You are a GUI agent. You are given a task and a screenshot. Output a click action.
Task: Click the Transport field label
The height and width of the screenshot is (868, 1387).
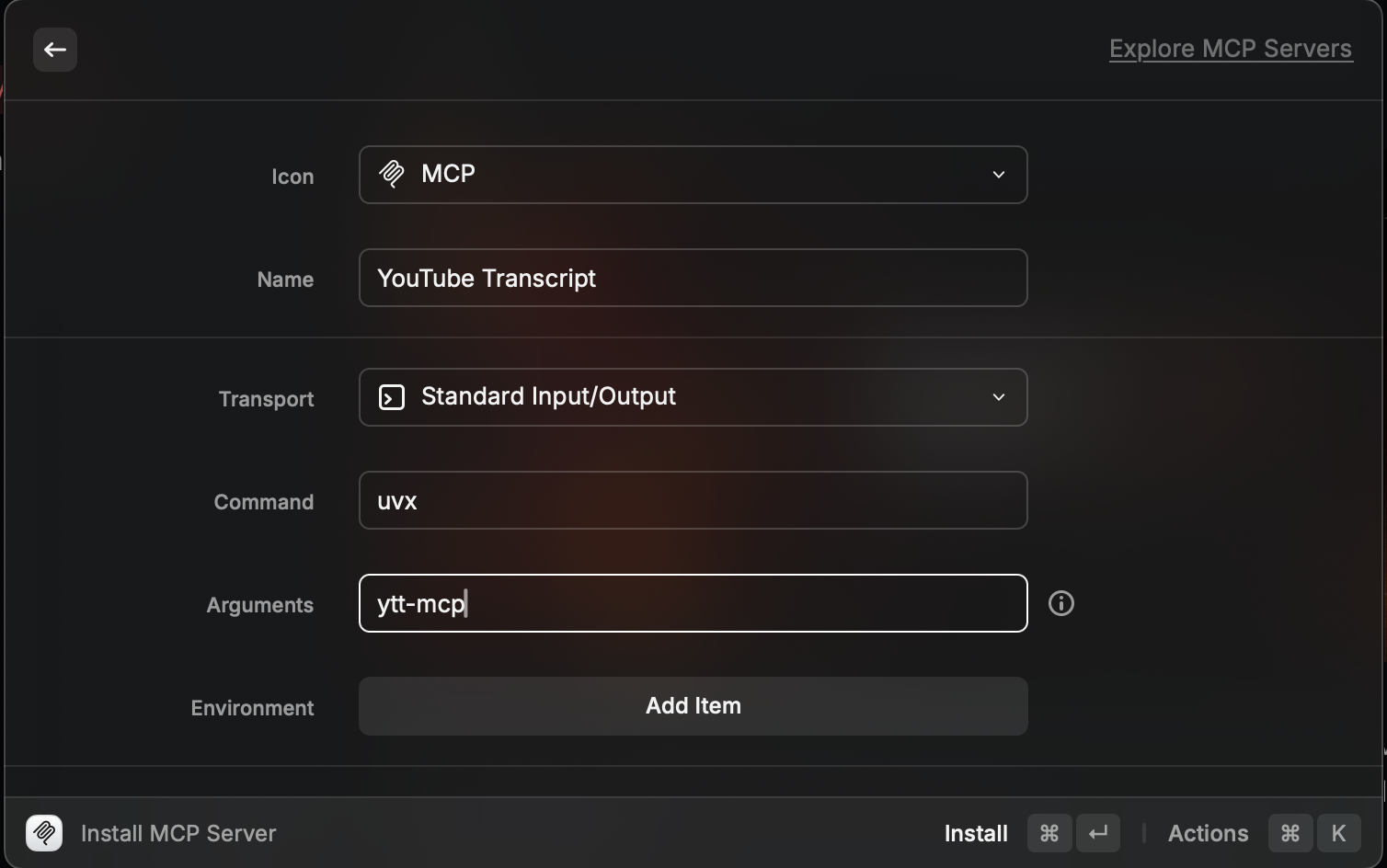(266, 399)
